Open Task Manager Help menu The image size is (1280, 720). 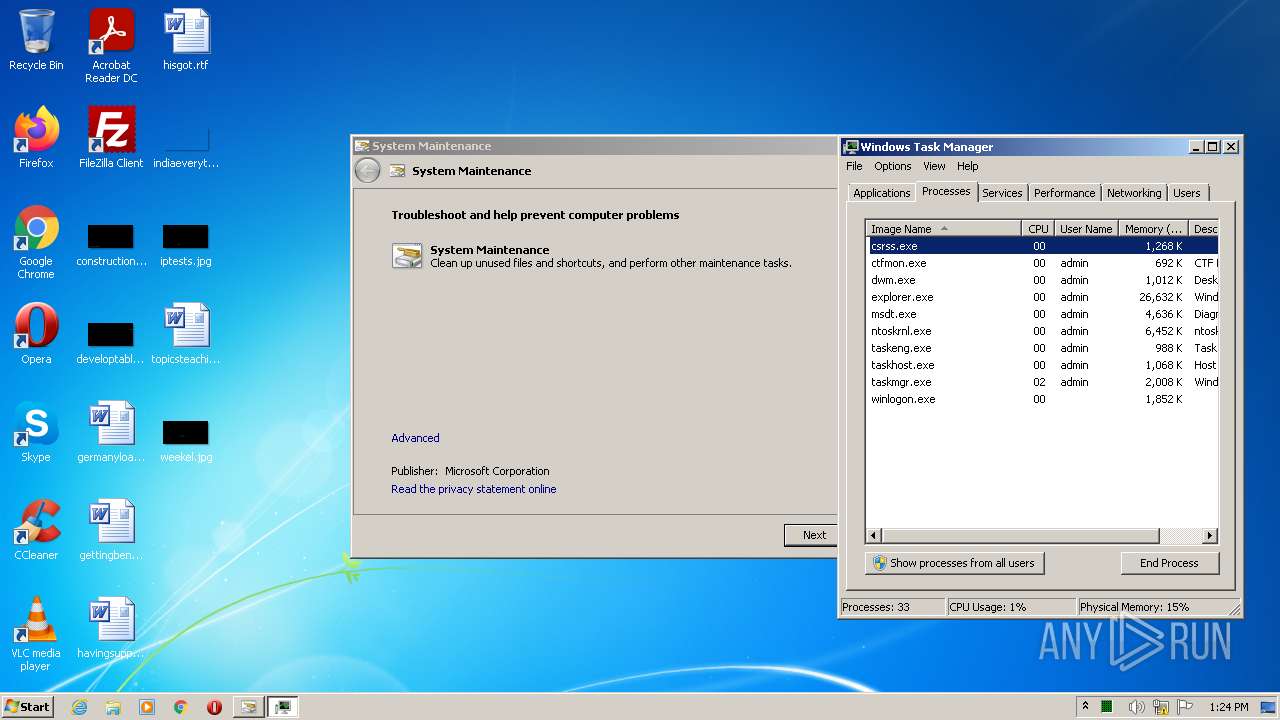coord(967,166)
